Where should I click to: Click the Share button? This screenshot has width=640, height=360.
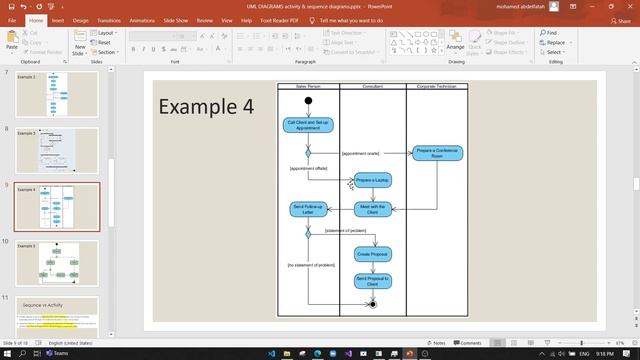620,20
